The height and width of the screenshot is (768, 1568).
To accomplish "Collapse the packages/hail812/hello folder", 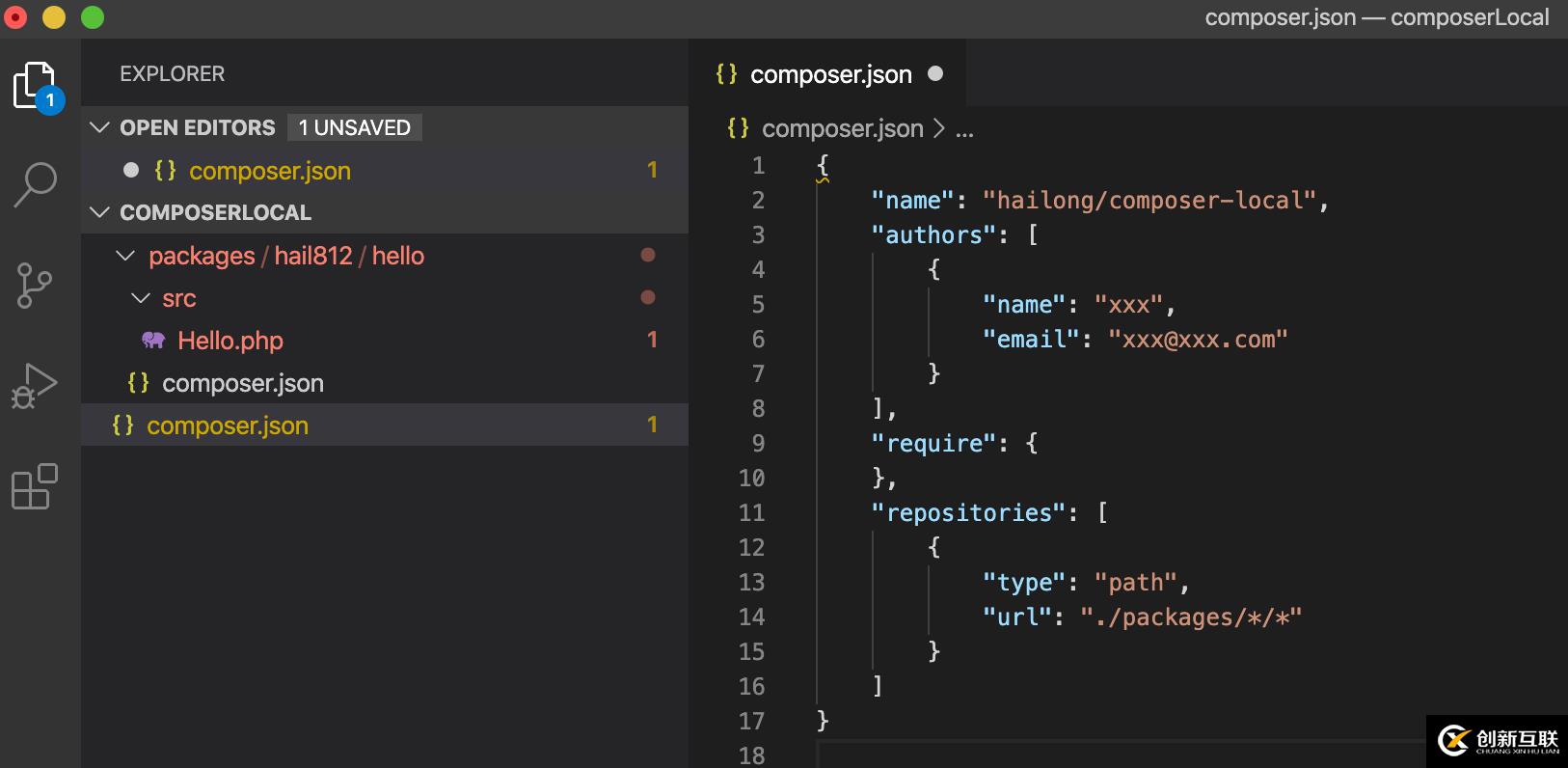I will tap(125, 256).
